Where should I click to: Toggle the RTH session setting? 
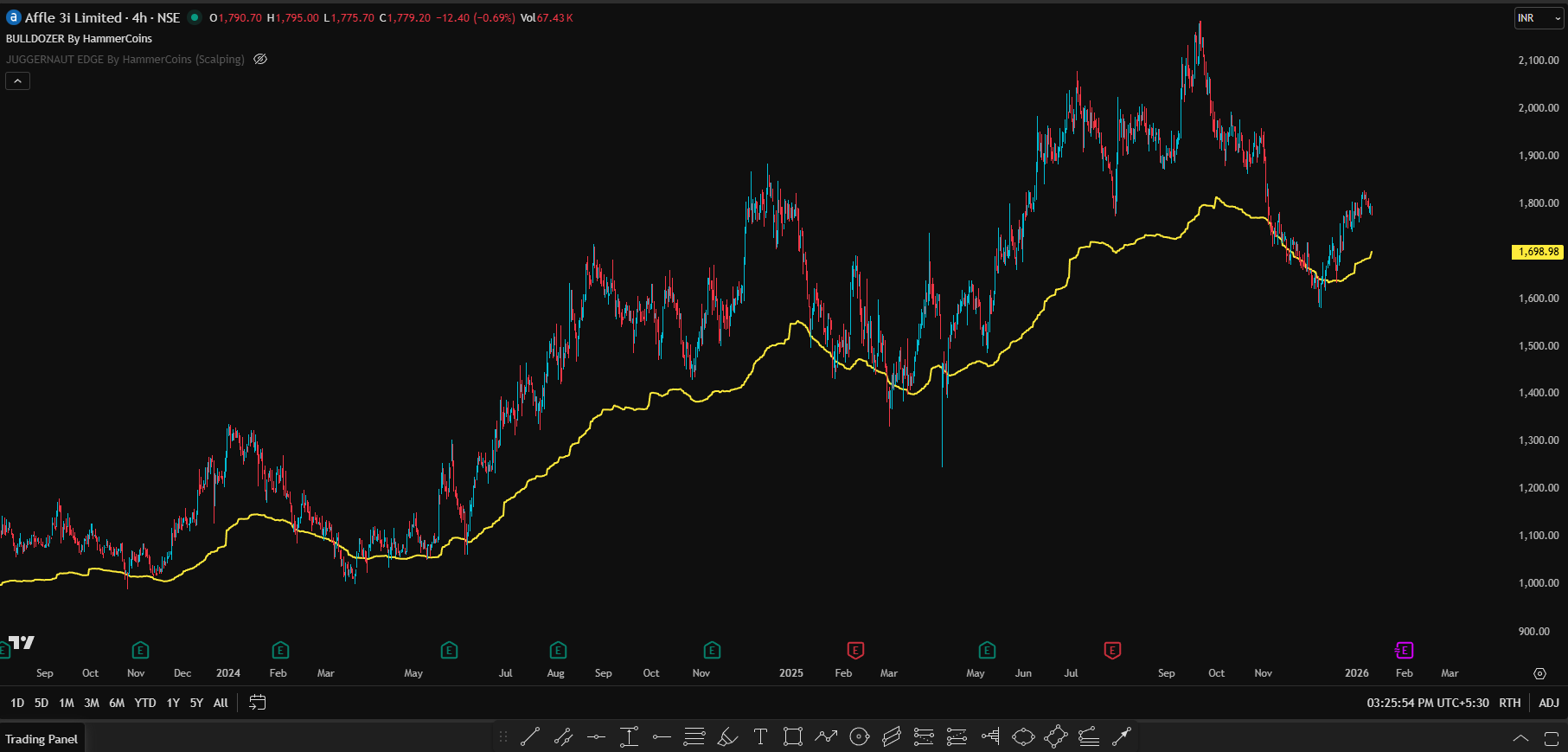pos(1509,703)
